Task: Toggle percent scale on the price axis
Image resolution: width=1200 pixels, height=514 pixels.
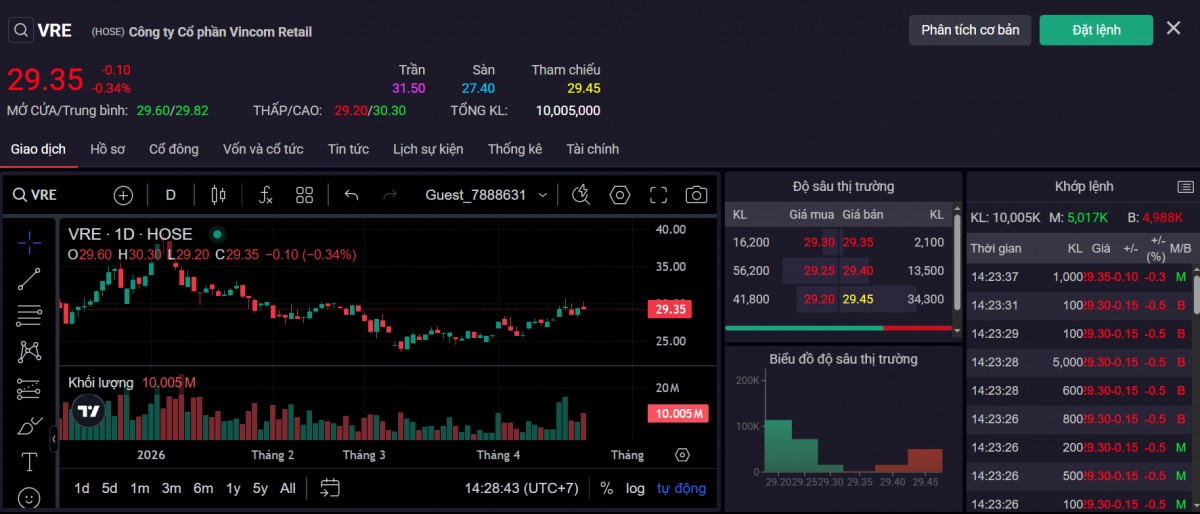Action: tap(607, 488)
